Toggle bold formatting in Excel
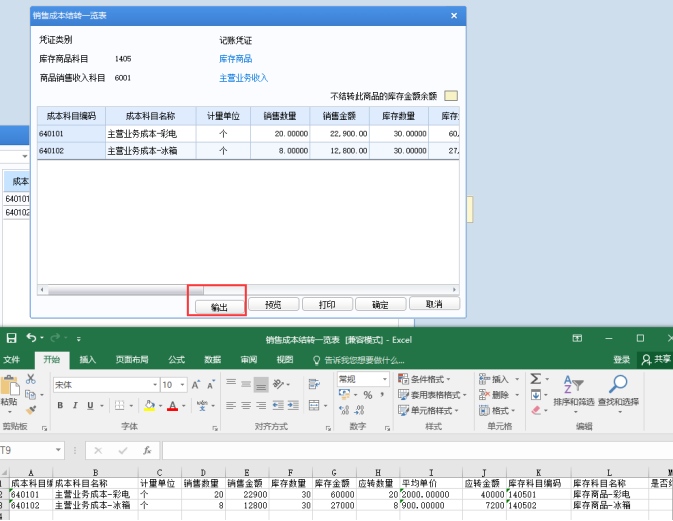Image resolution: width=673 pixels, height=521 pixels. click(60, 406)
